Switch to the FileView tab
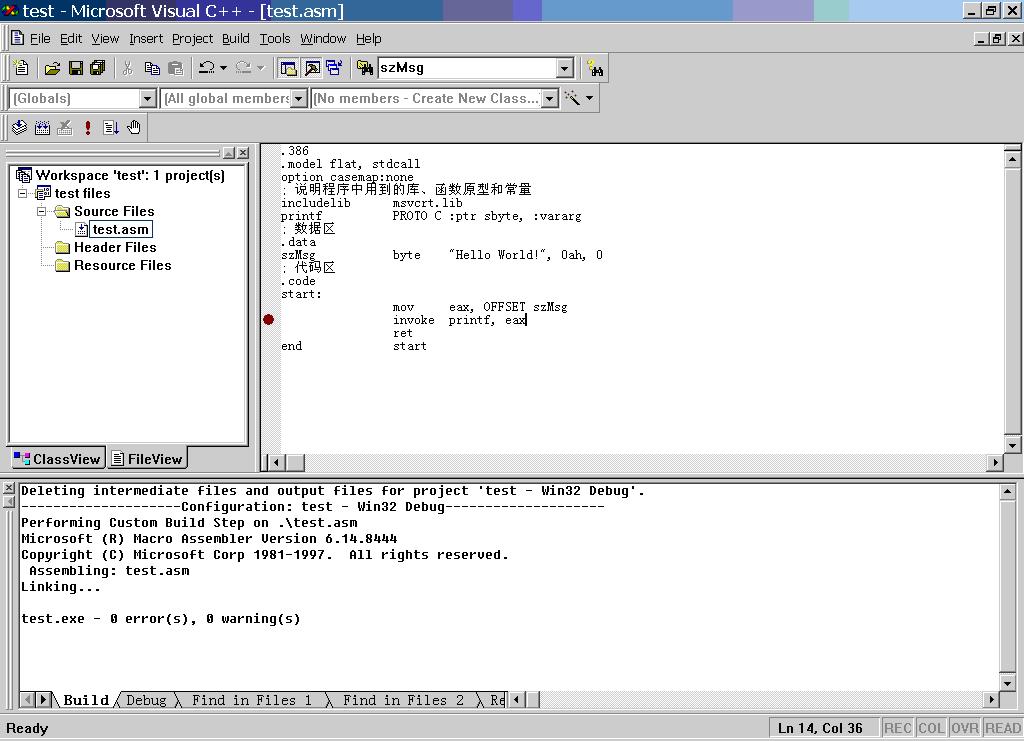This screenshot has height=741, width=1024. click(x=148, y=459)
